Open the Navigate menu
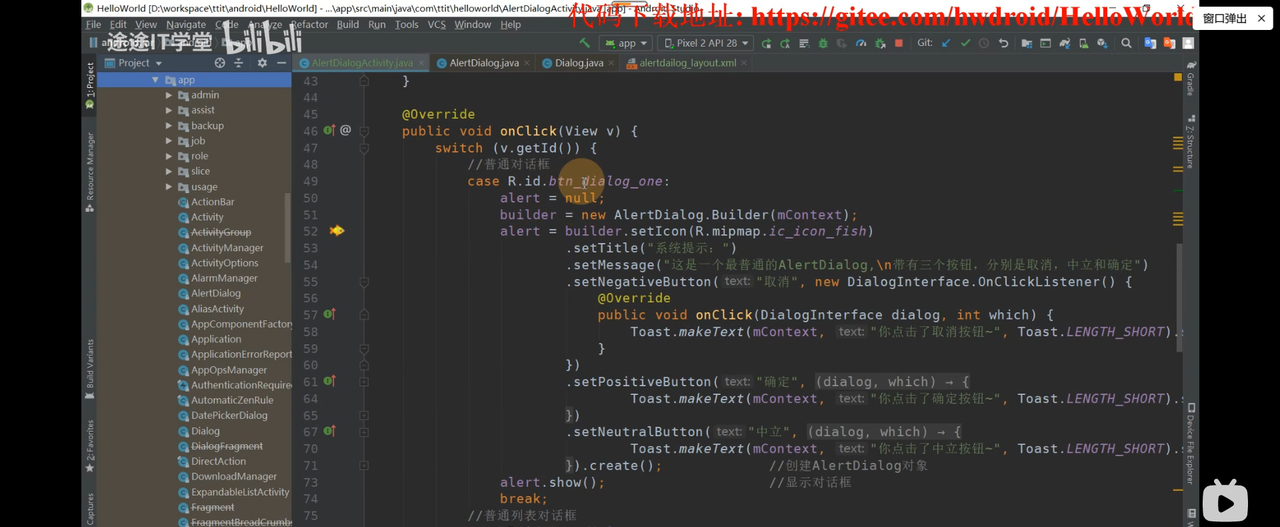 (x=186, y=24)
